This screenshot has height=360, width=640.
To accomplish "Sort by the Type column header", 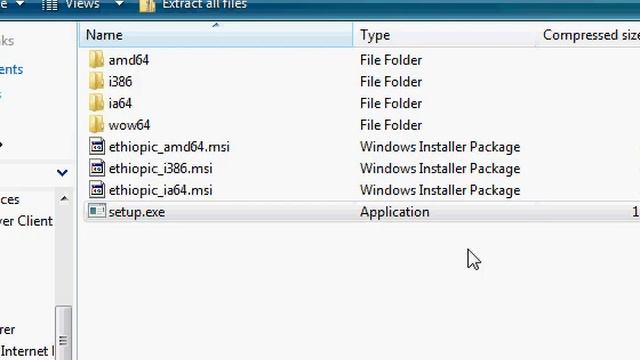I will 444,35.
